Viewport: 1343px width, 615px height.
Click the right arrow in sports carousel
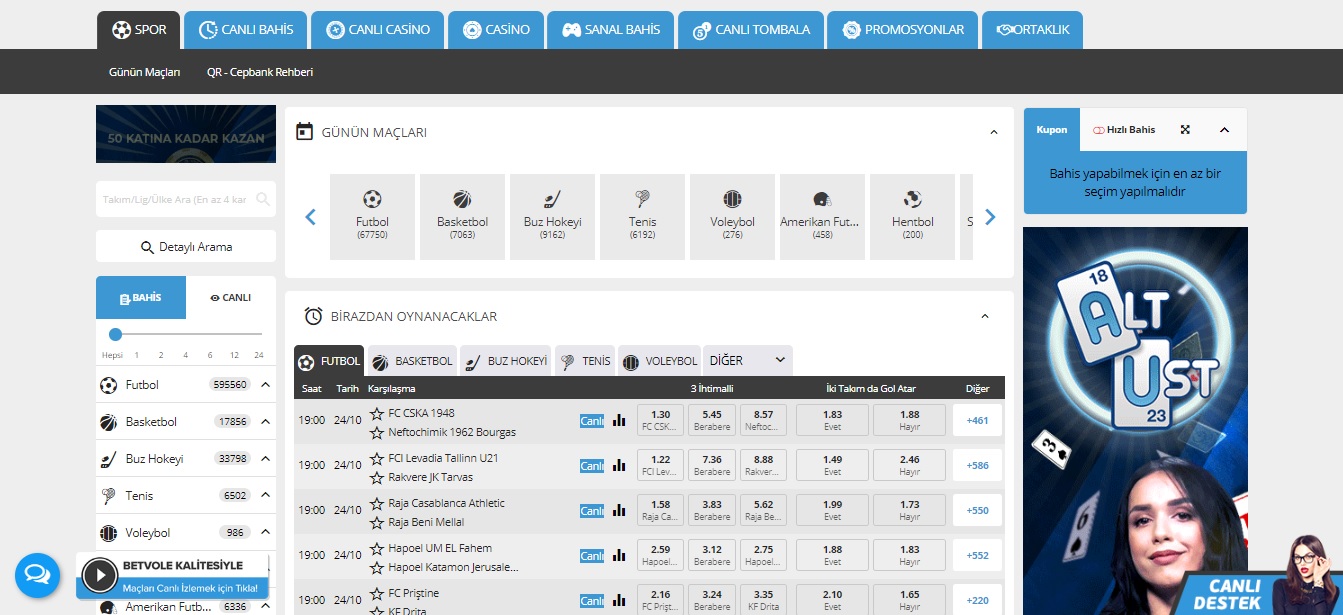(990, 217)
